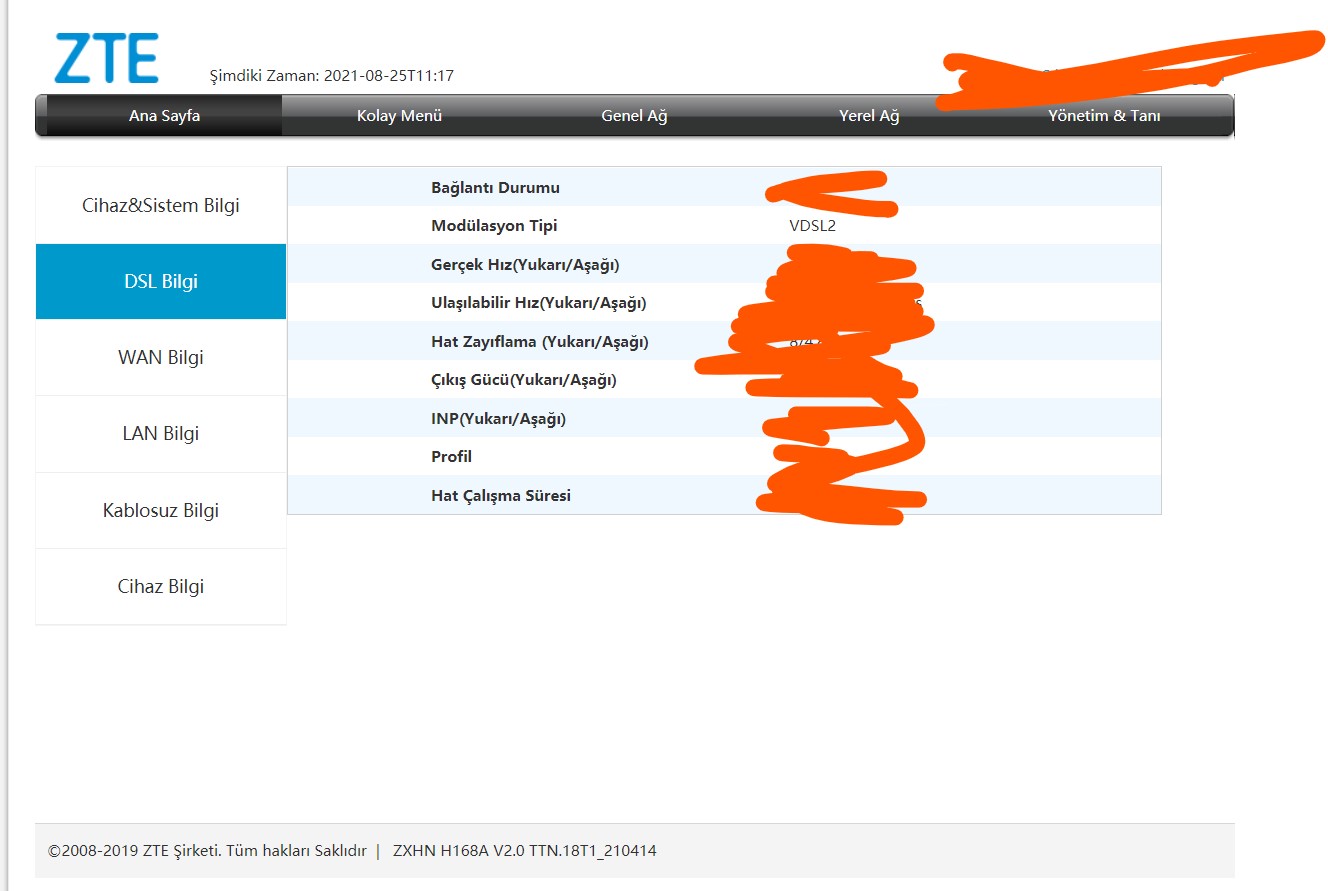Click the Şimdiki Zaman timestamp

331,76
